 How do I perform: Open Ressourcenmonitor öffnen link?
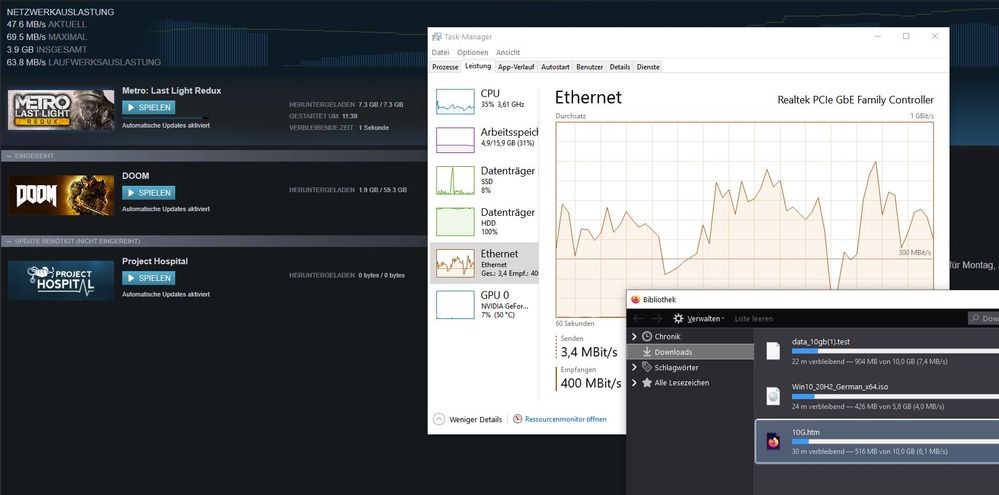tap(565, 419)
